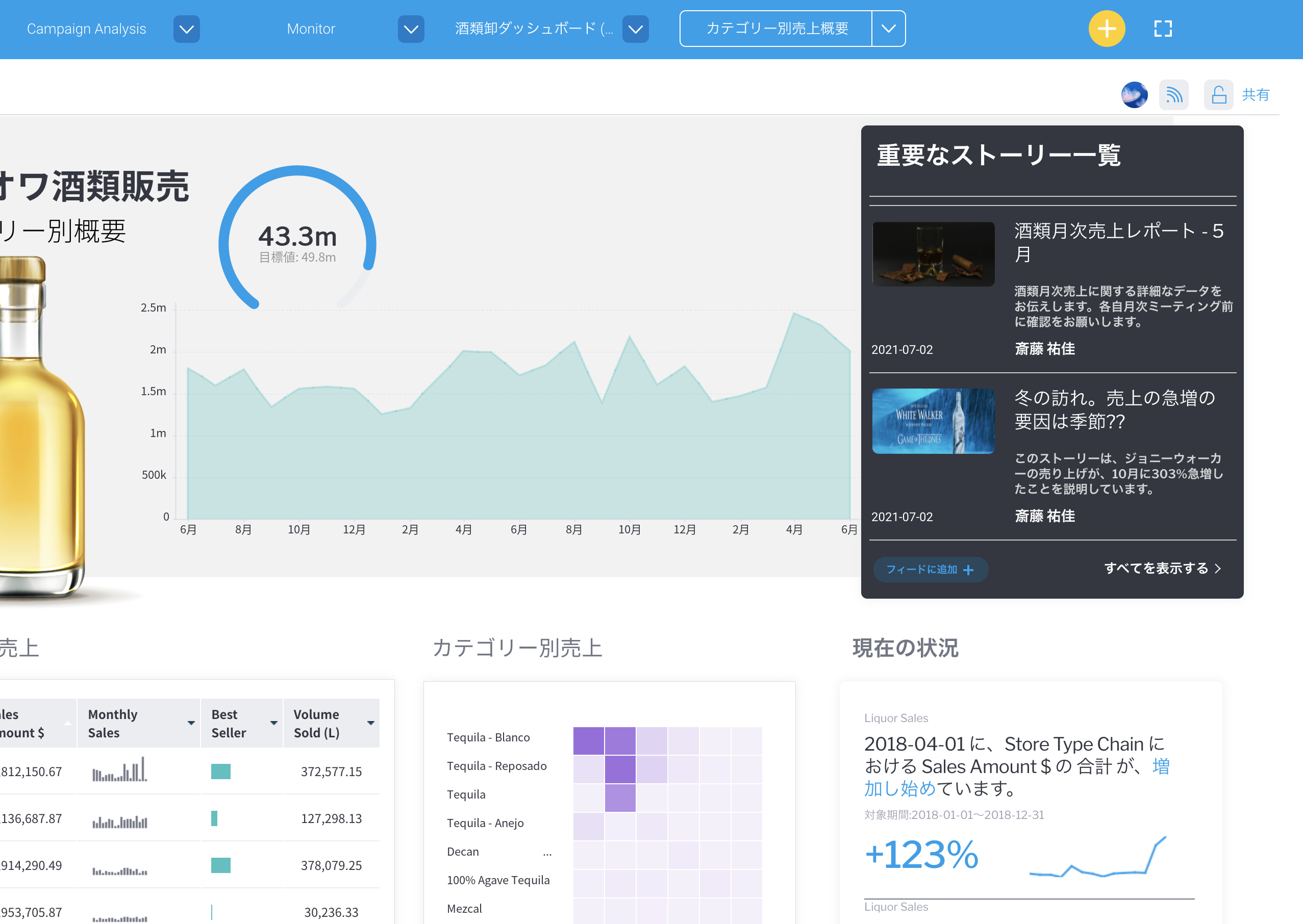Open the RSS broadcast feed icon
The image size is (1303, 924).
point(1173,94)
